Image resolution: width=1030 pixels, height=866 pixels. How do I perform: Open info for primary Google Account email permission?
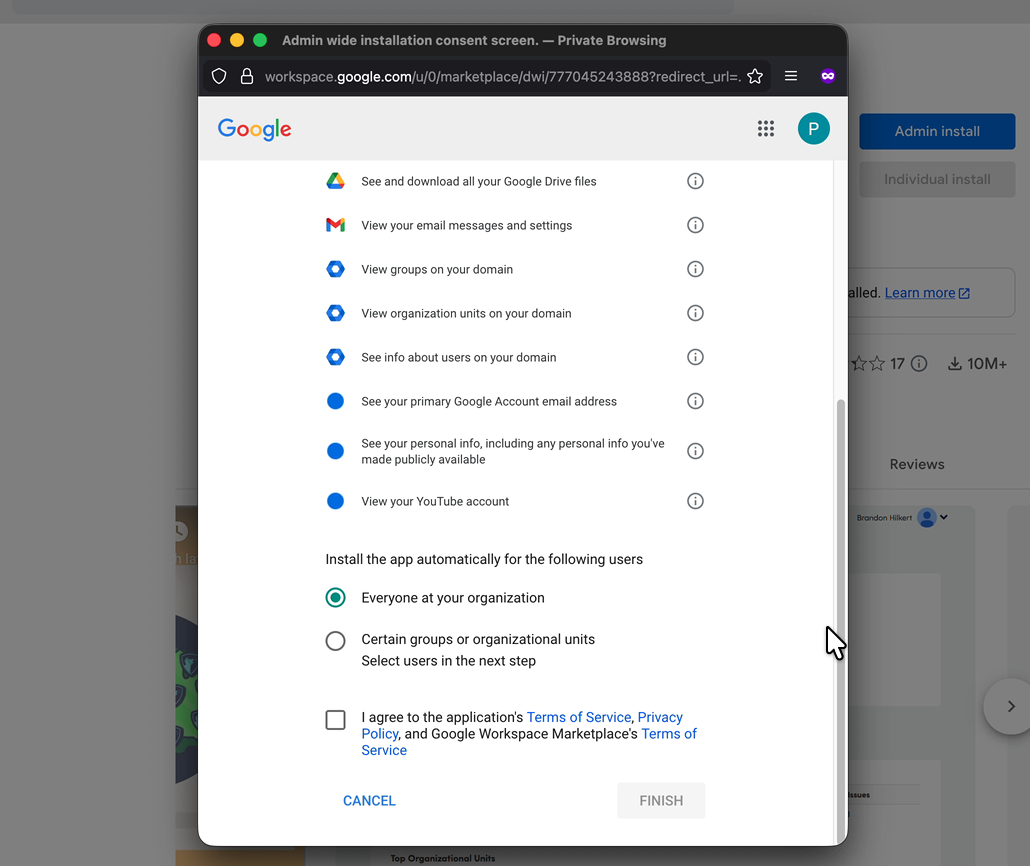tap(695, 401)
